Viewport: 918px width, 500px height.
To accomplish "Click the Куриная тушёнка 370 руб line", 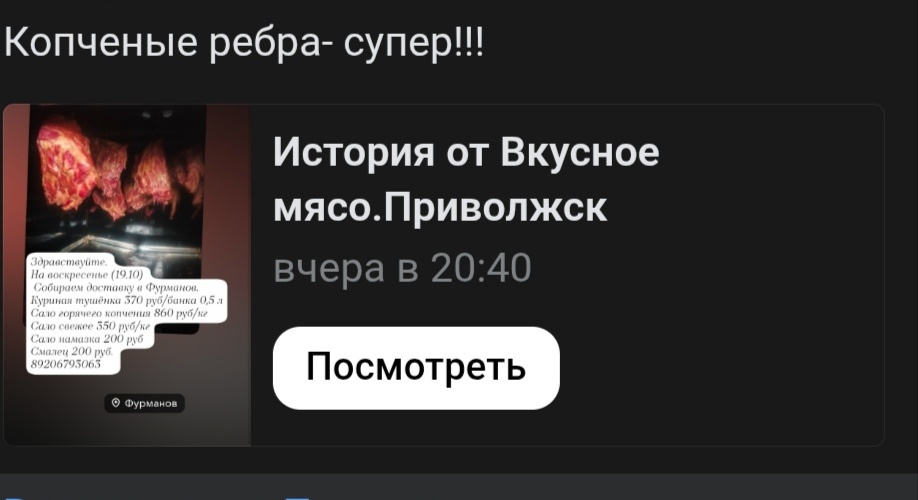I will pyautogui.click(x=126, y=300).
